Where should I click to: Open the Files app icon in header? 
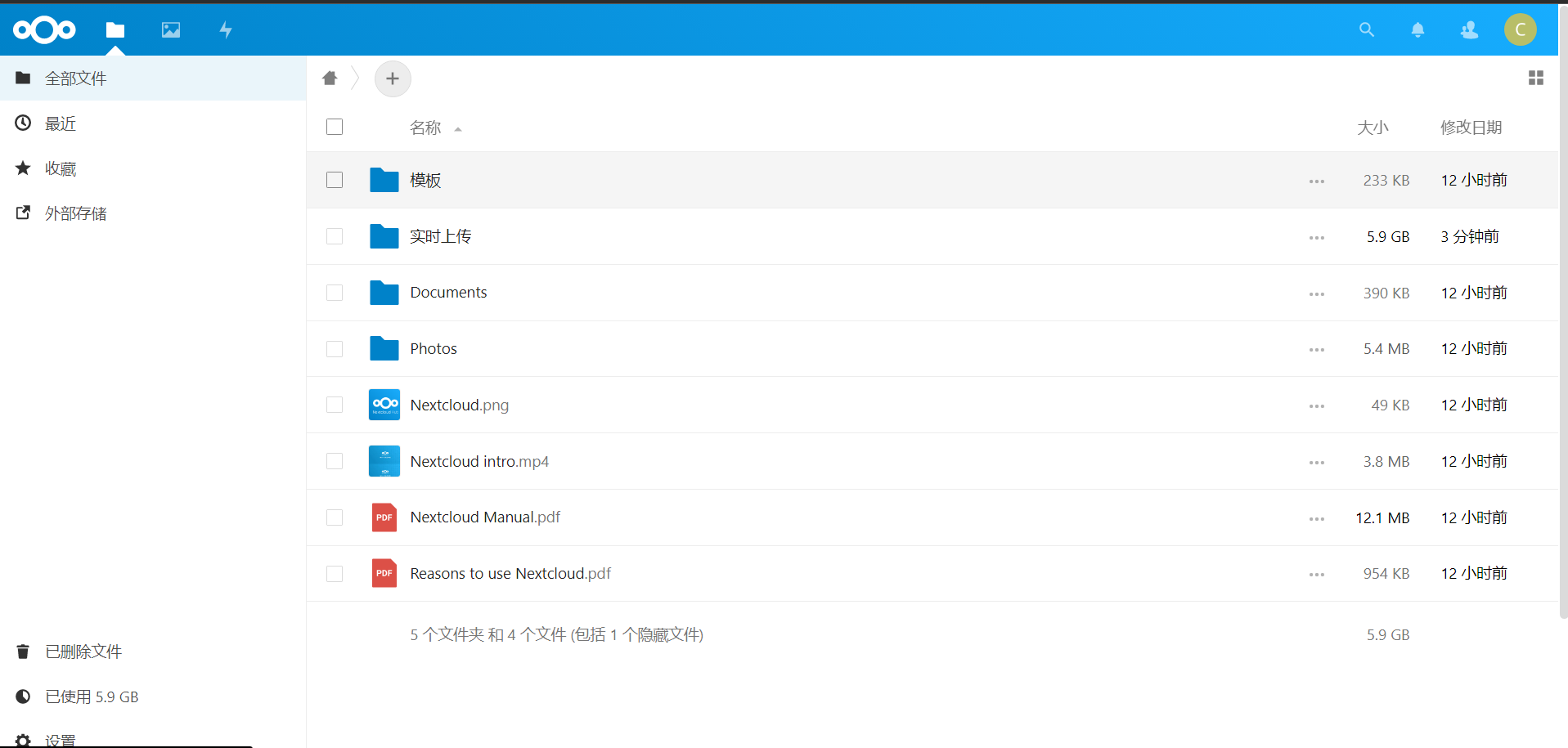(115, 30)
